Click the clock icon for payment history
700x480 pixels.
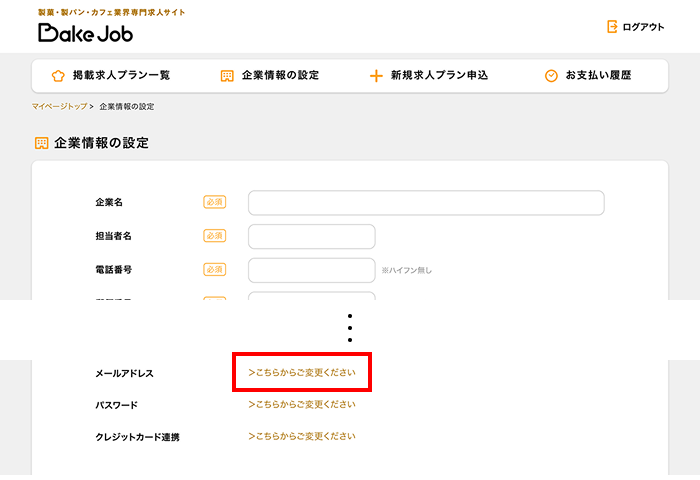pyautogui.click(x=551, y=76)
